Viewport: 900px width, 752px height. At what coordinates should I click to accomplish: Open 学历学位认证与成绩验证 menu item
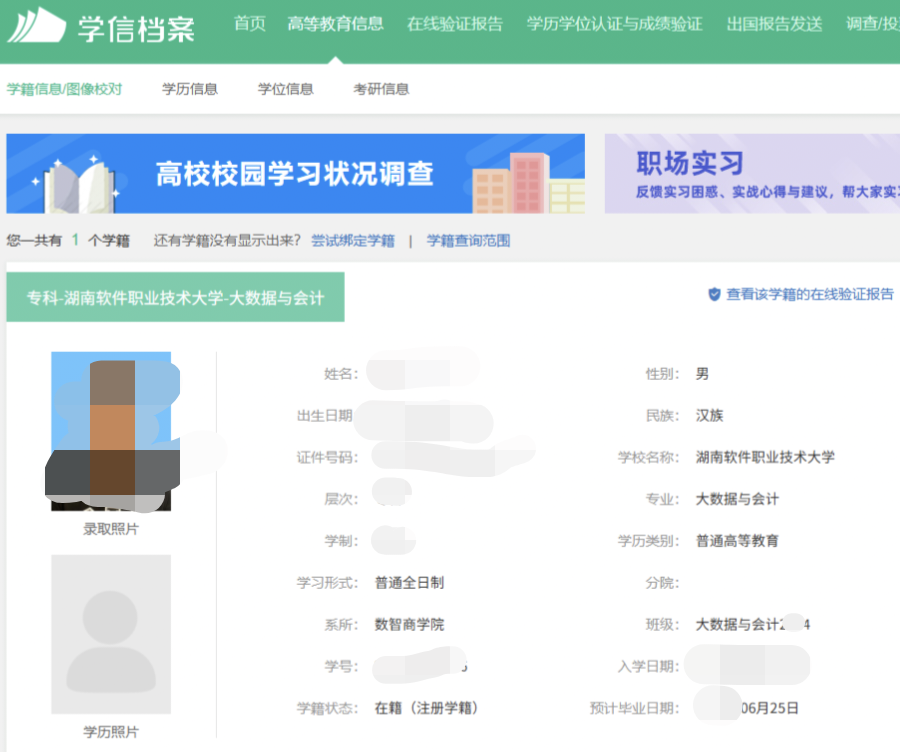(x=614, y=24)
